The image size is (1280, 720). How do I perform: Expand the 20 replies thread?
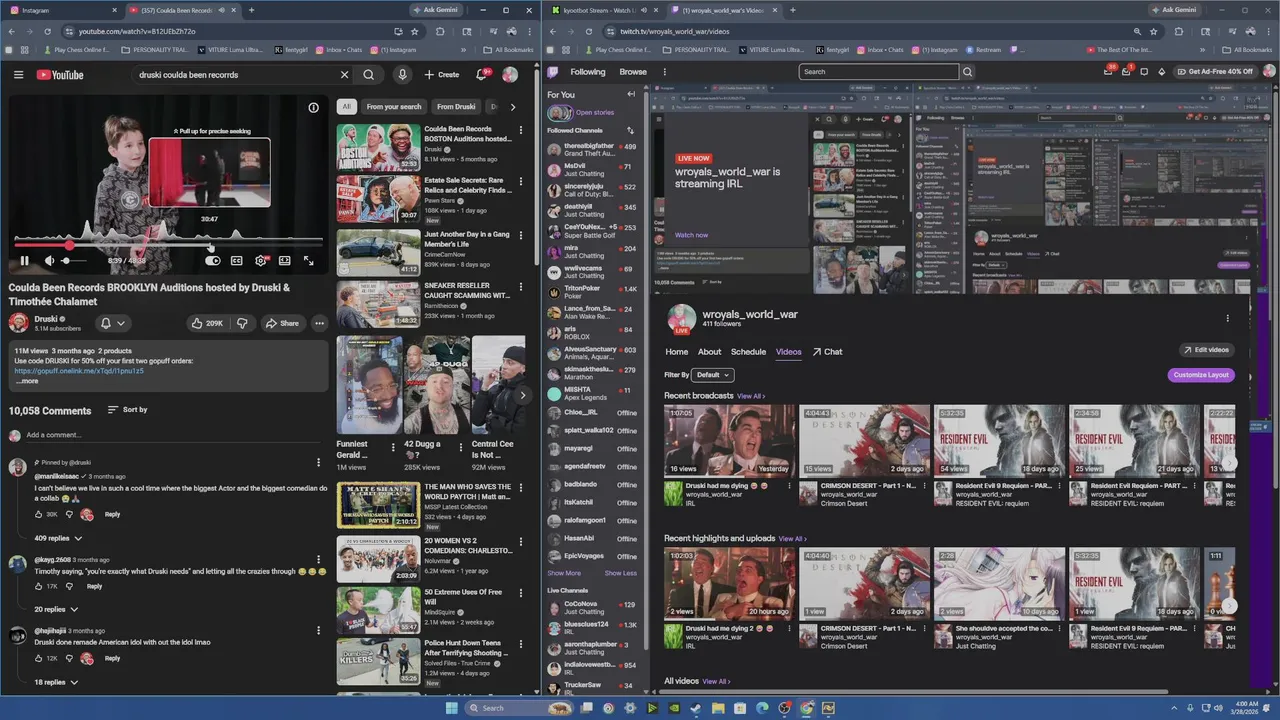coord(56,609)
